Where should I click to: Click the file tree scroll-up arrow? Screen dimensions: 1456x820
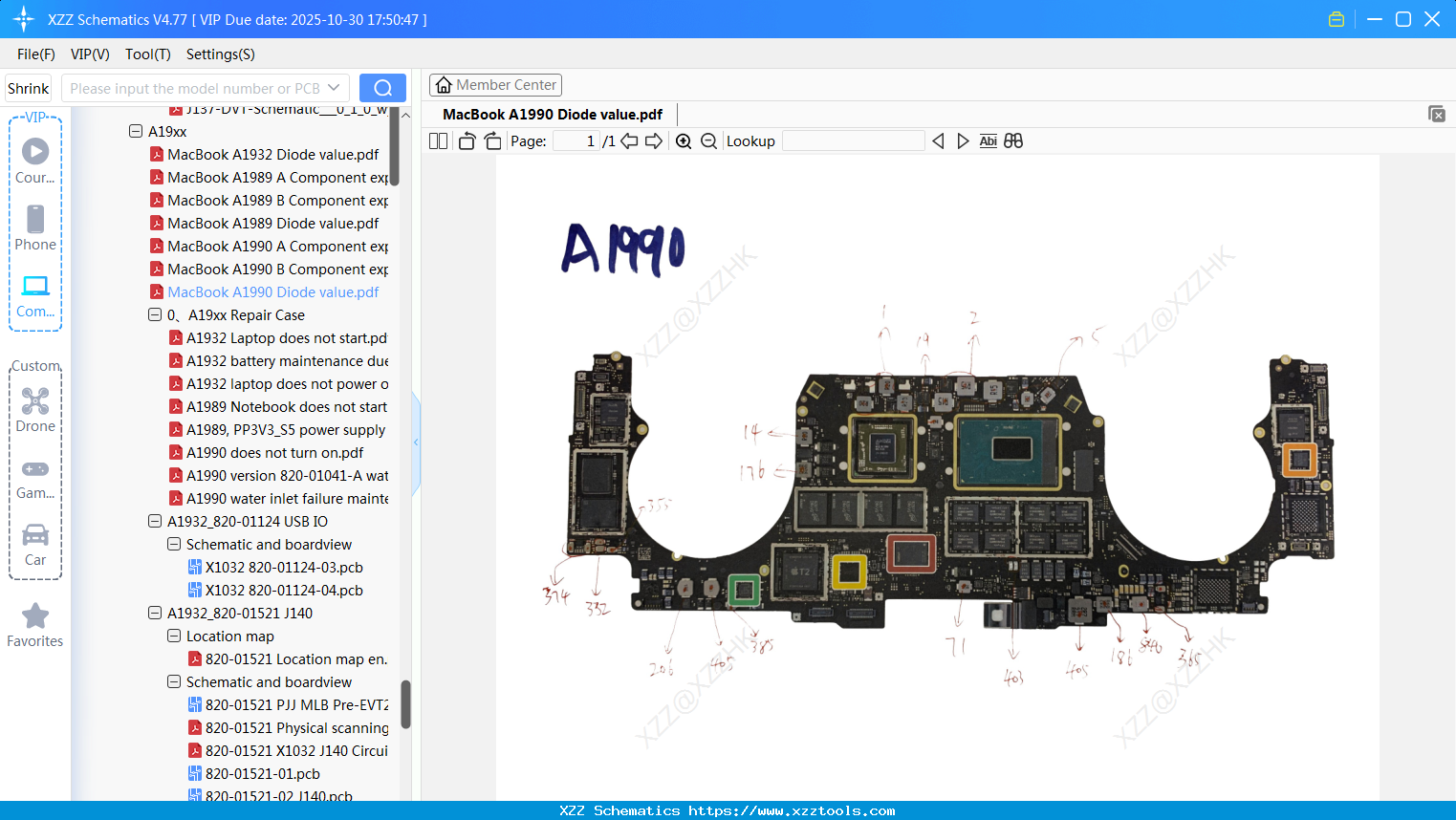[405, 115]
